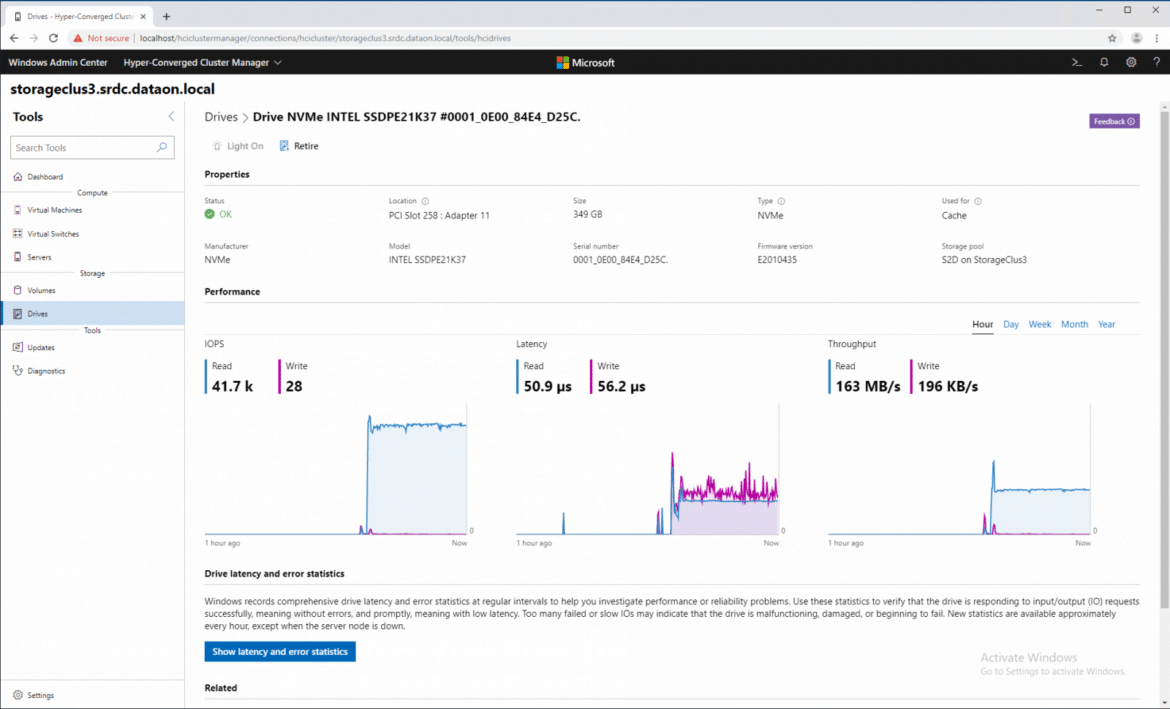Click the IOPS Write value 28

coord(294,387)
